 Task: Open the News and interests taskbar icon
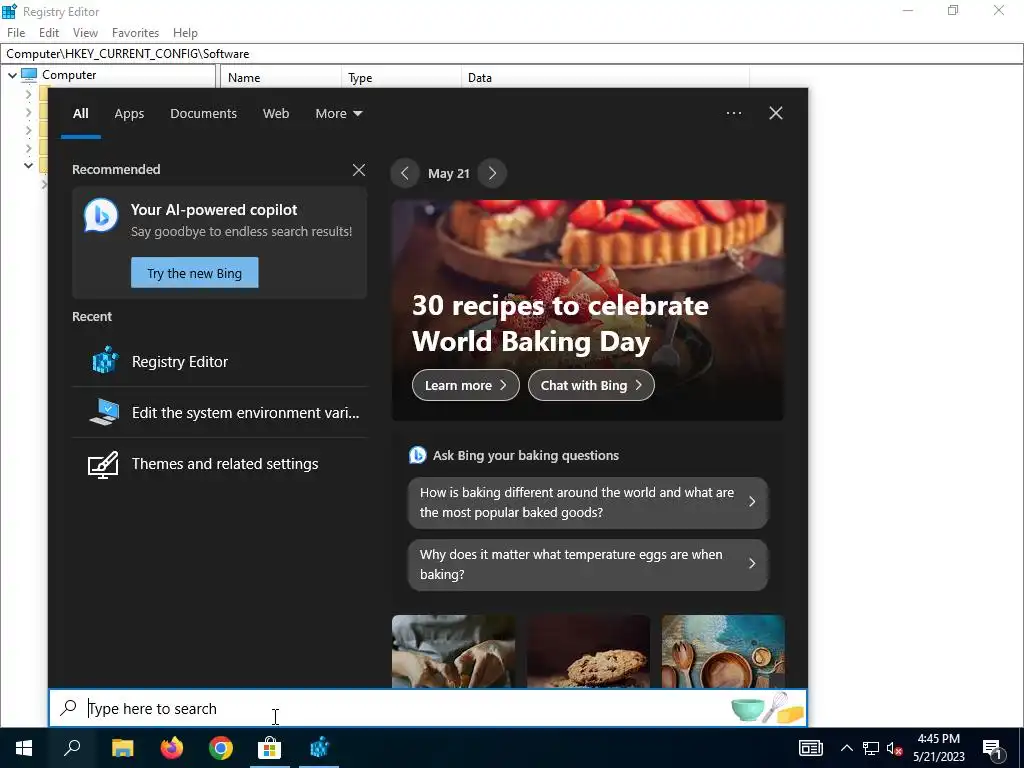(x=810, y=748)
